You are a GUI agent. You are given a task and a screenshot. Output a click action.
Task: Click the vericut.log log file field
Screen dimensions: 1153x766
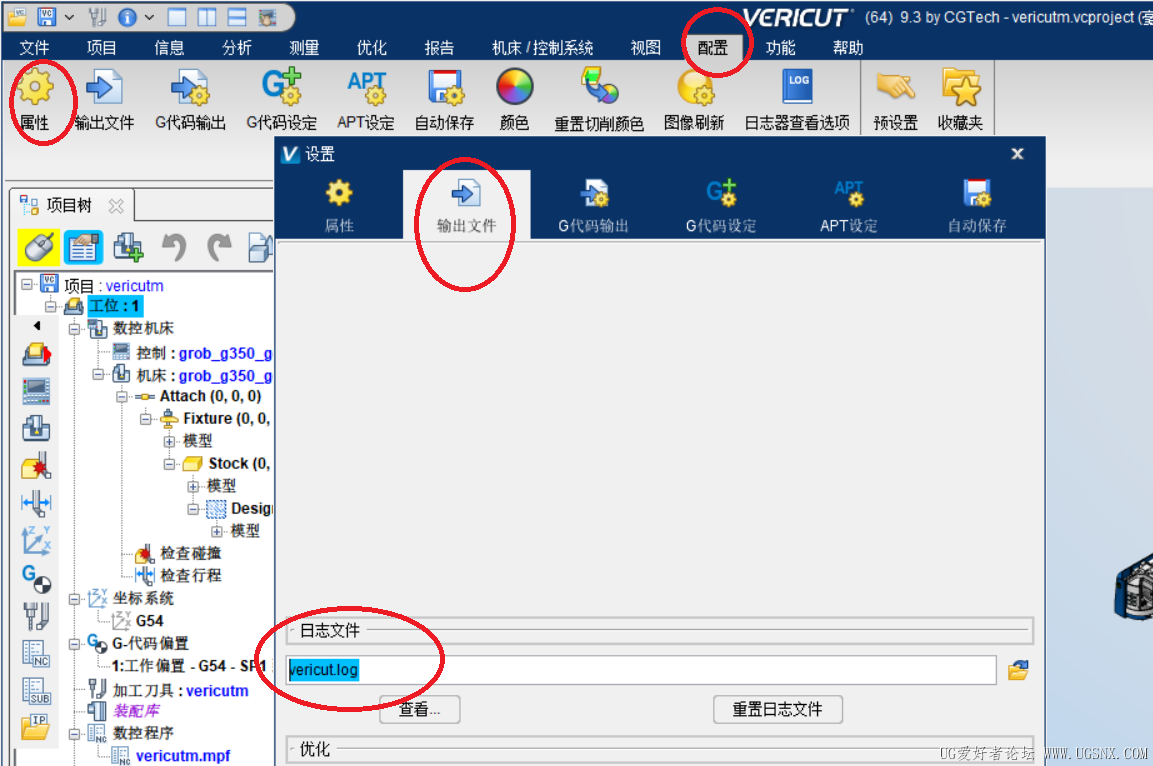641,670
